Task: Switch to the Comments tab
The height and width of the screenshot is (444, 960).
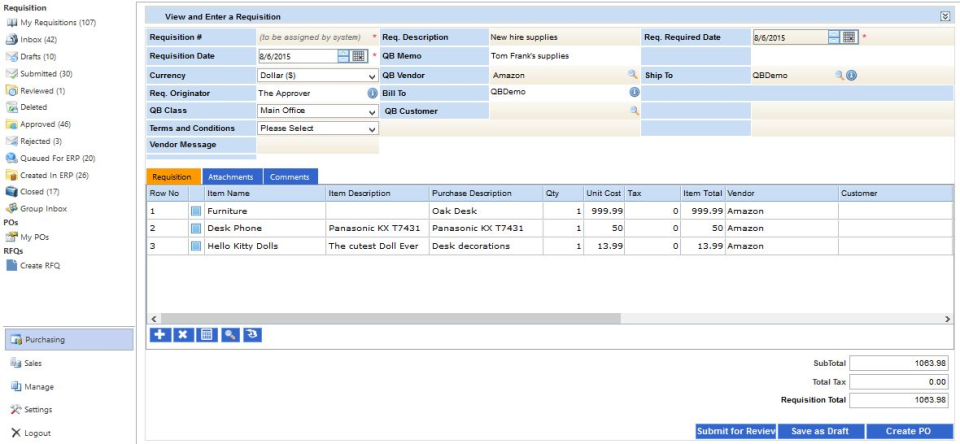Action: click(x=290, y=177)
